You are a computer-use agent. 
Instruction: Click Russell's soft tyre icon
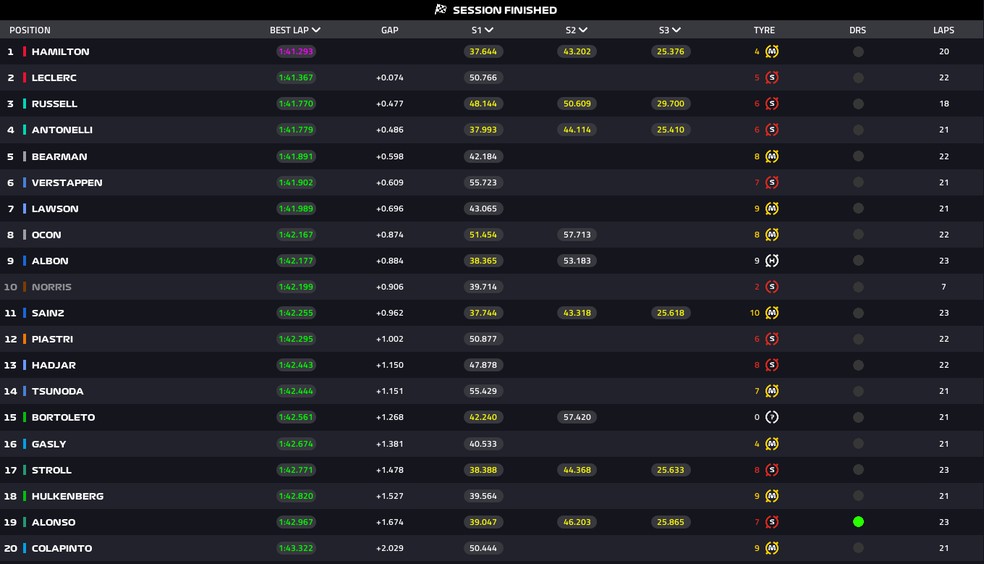pyautogui.click(x=772, y=104)
